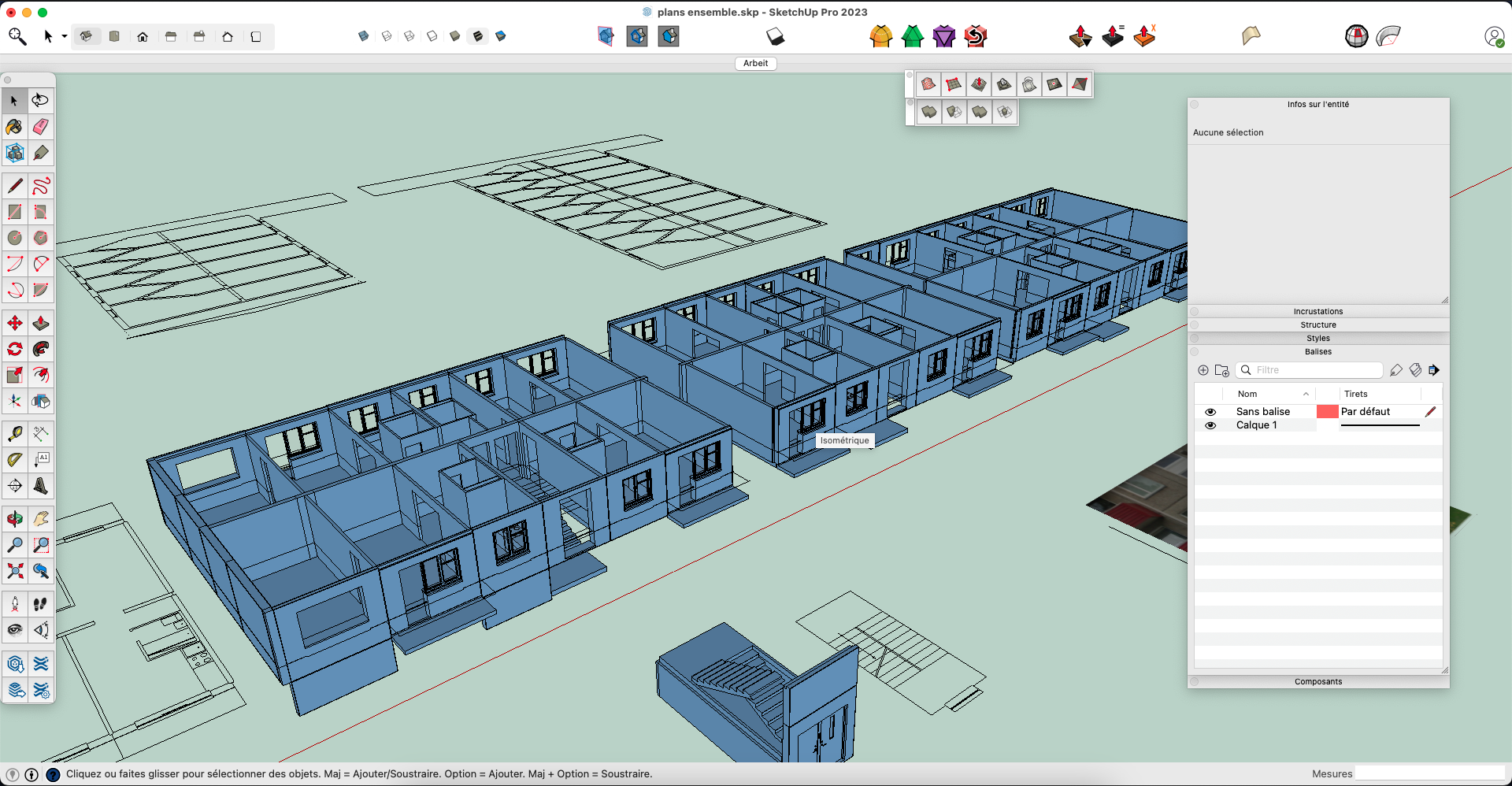Select the Move tool
1512x786 pixels.
(x=13, y=322)
